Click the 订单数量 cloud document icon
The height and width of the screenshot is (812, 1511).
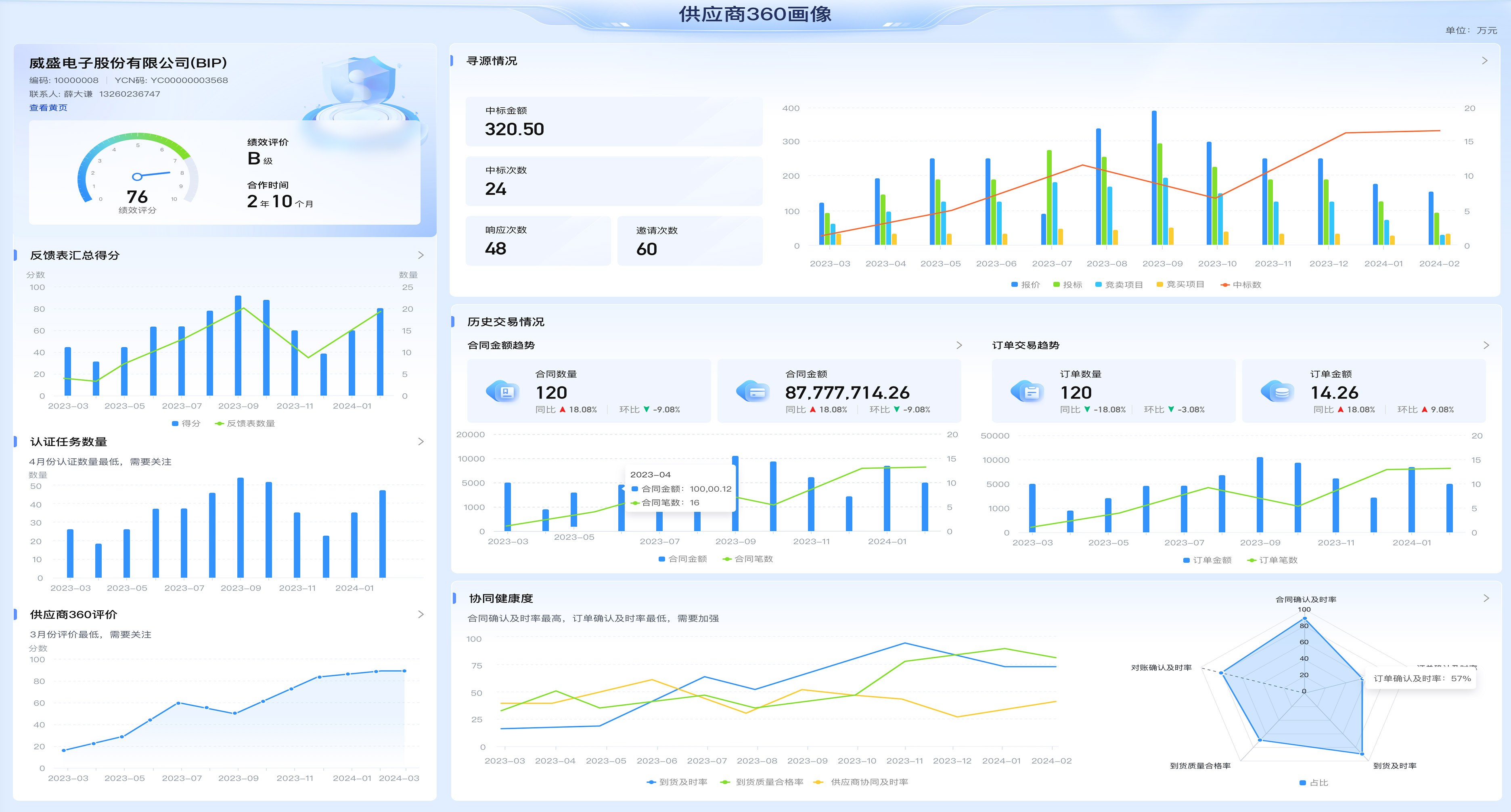1027,392
